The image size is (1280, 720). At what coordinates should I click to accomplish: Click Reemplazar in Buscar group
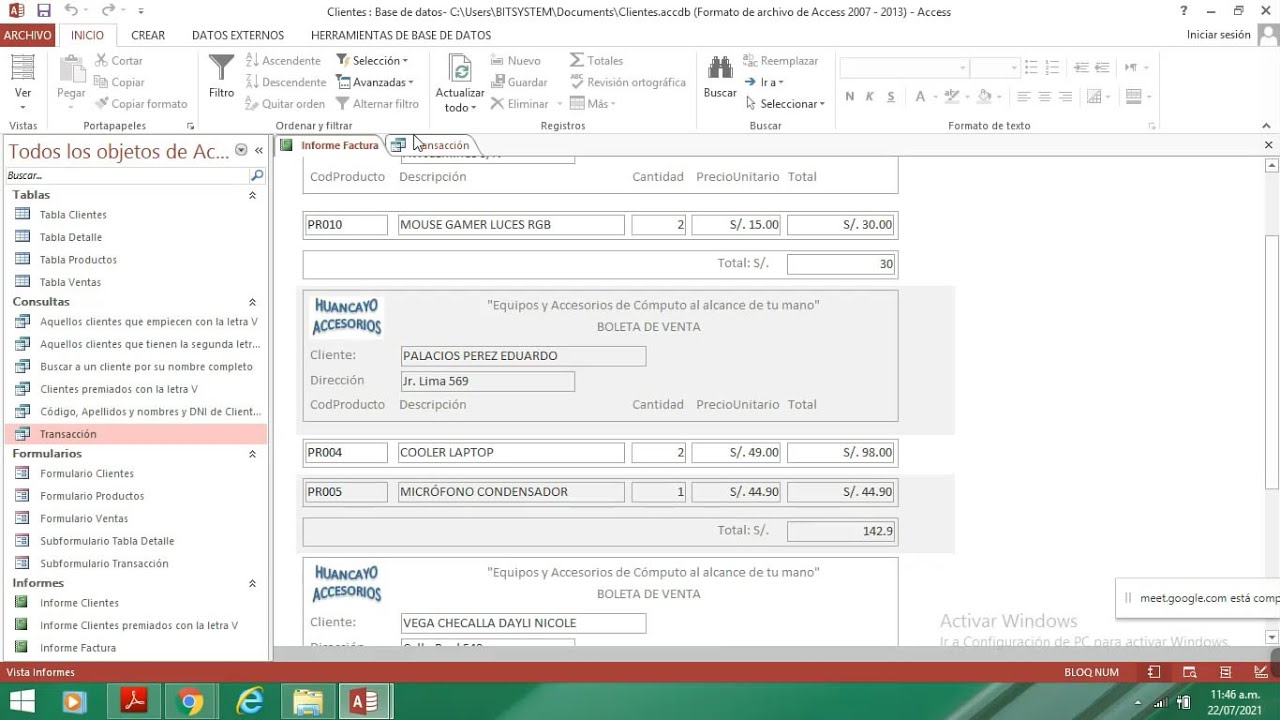[782, 60]
